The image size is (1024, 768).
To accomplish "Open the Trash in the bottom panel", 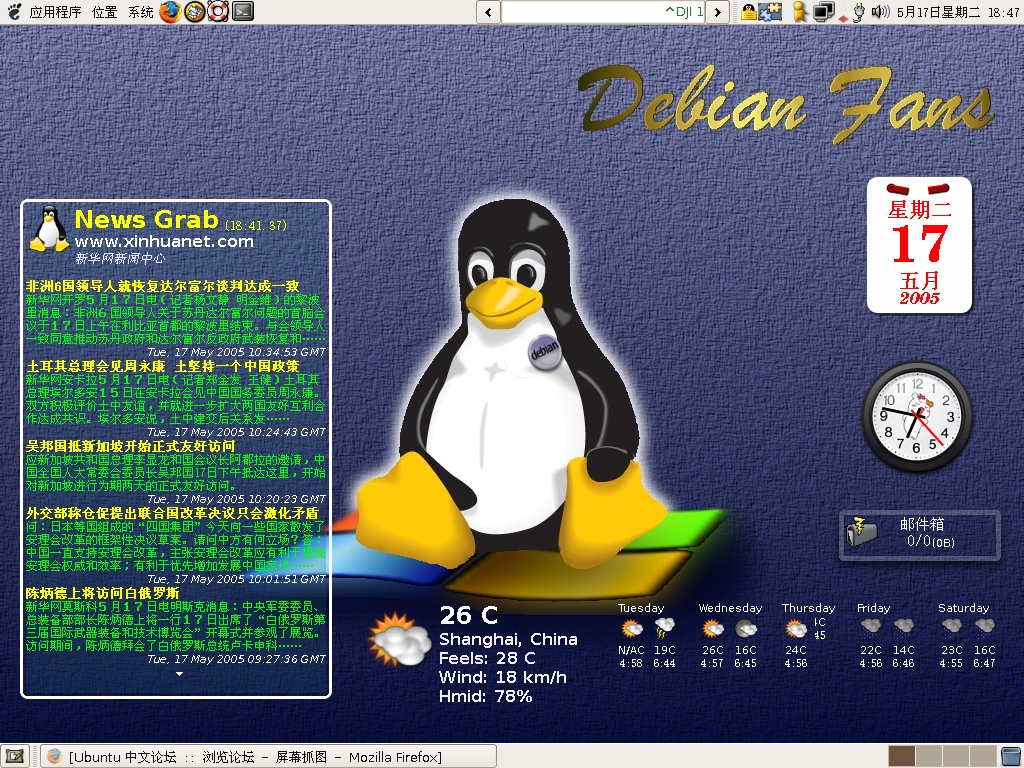I will pyautogui.click(x=1010, y=756).
